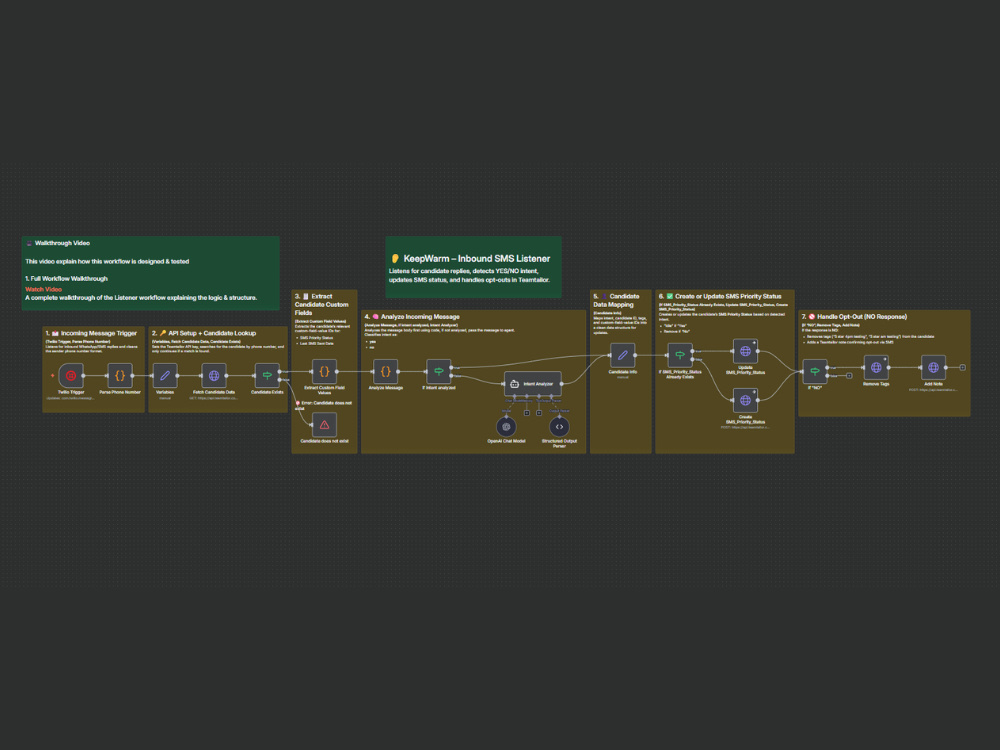Open the Parse Phone Number code node
1000x750 pixels.
120,376
